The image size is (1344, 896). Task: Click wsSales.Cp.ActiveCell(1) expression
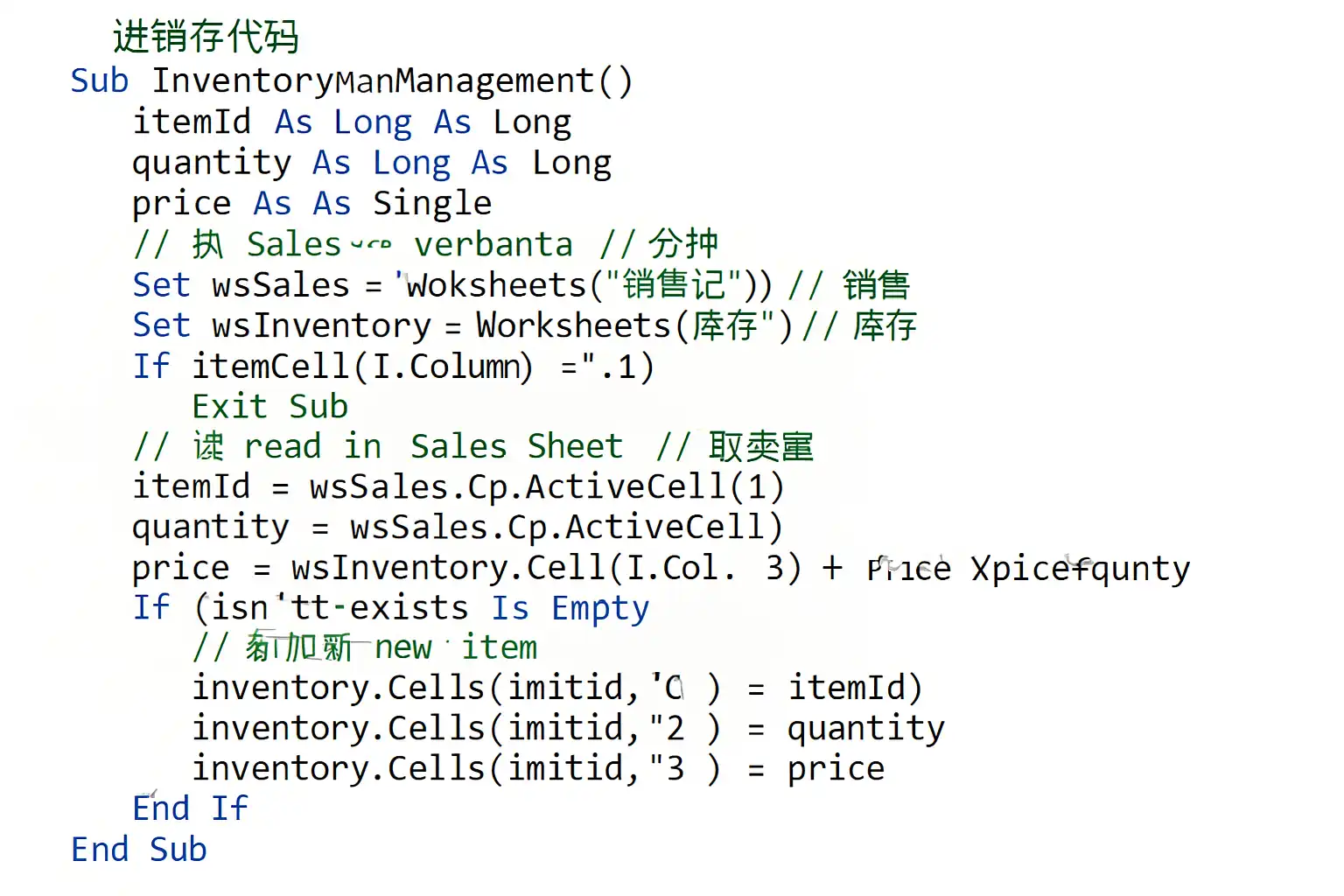[546, 486]
